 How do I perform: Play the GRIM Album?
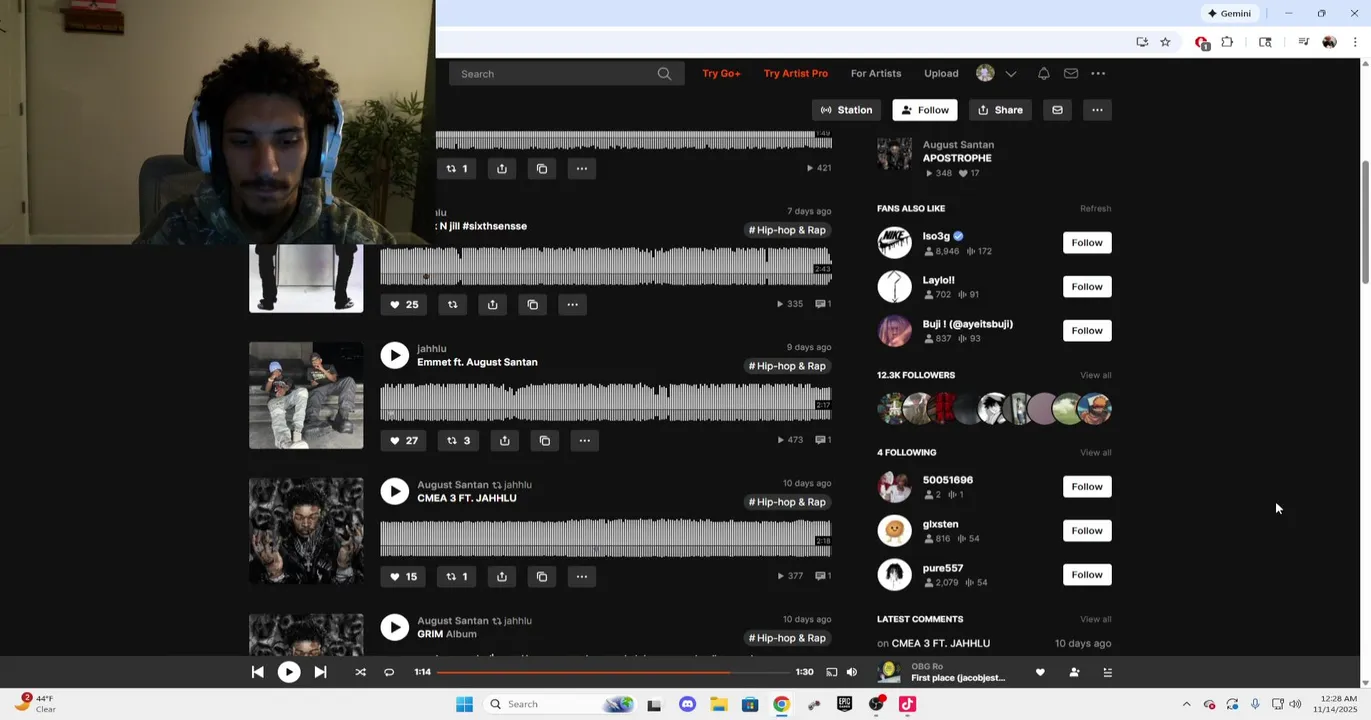tap(394, 627)
